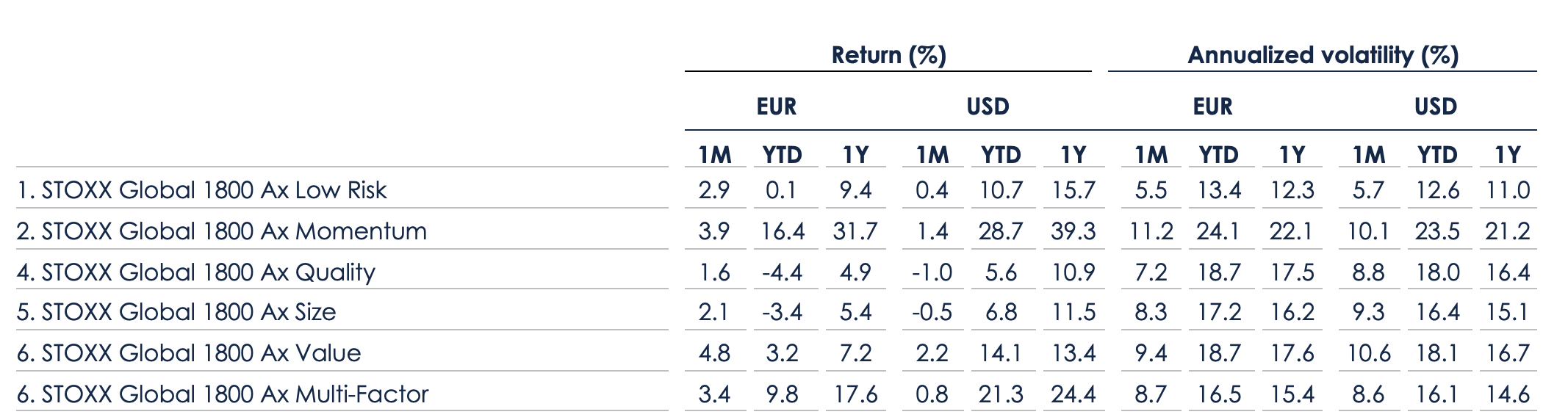Click the STOXX Global 1800 Ax Value row label
The height and width of the screenshot is (420, 1568).
pos(189,353)
